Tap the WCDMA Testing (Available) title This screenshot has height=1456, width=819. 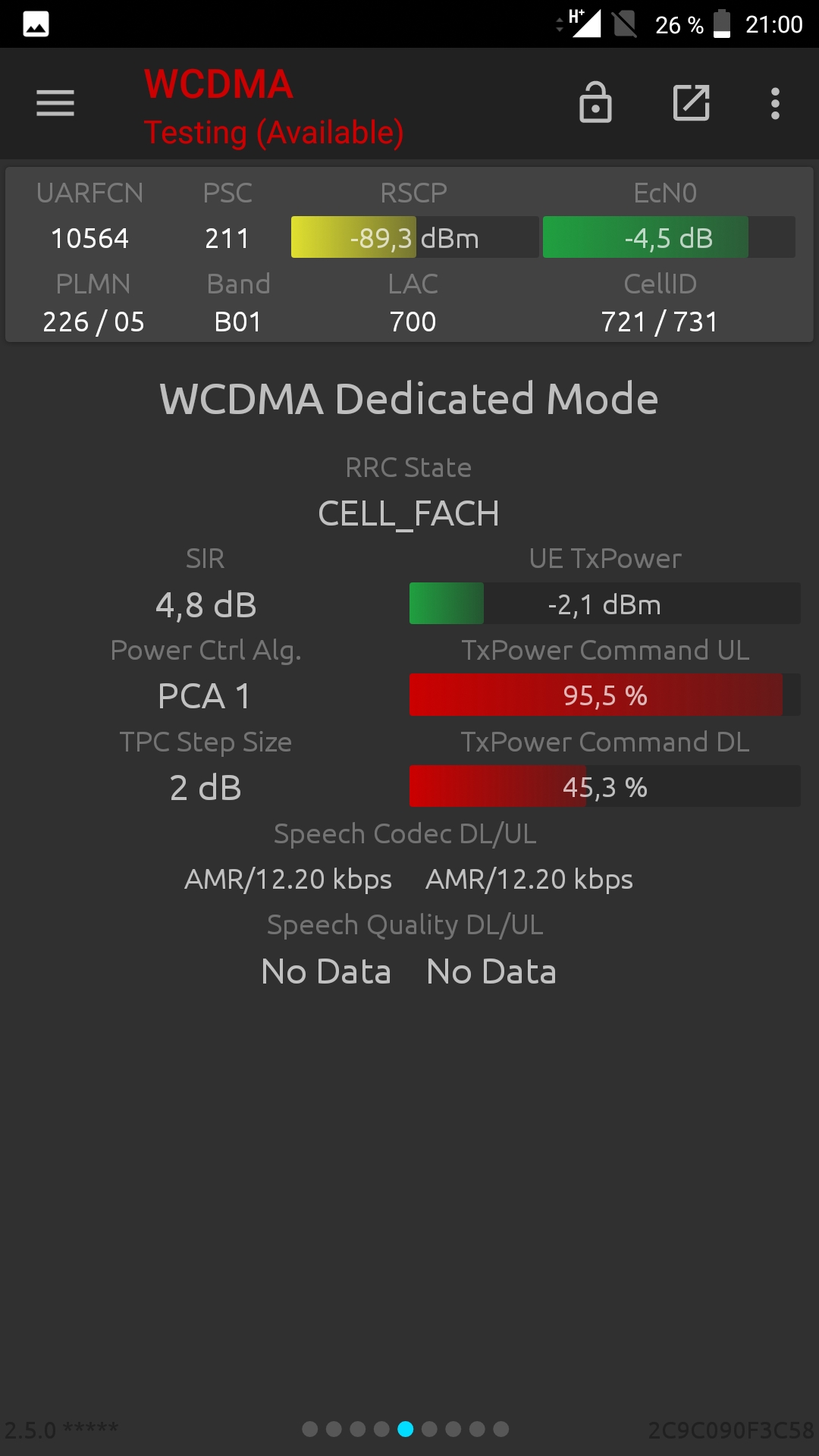(x=274, y=107)
